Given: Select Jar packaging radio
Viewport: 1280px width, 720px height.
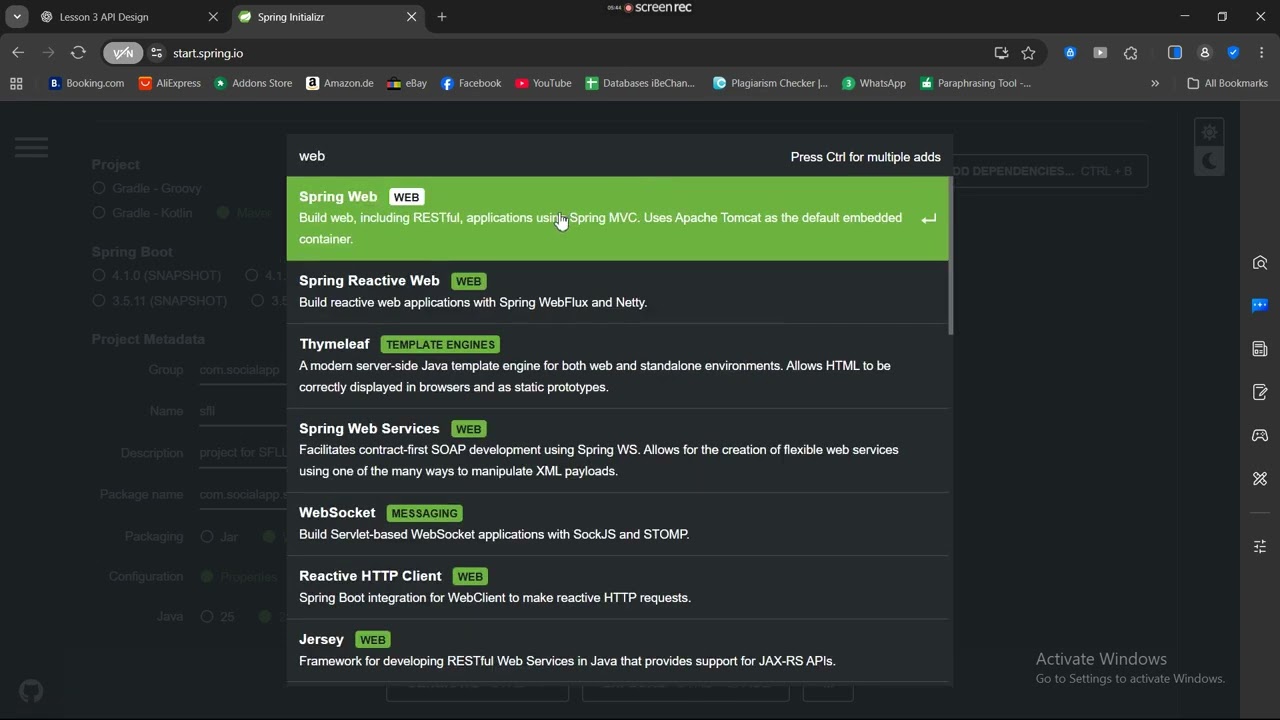Looking at the screenshot, I should coord(207,537).
